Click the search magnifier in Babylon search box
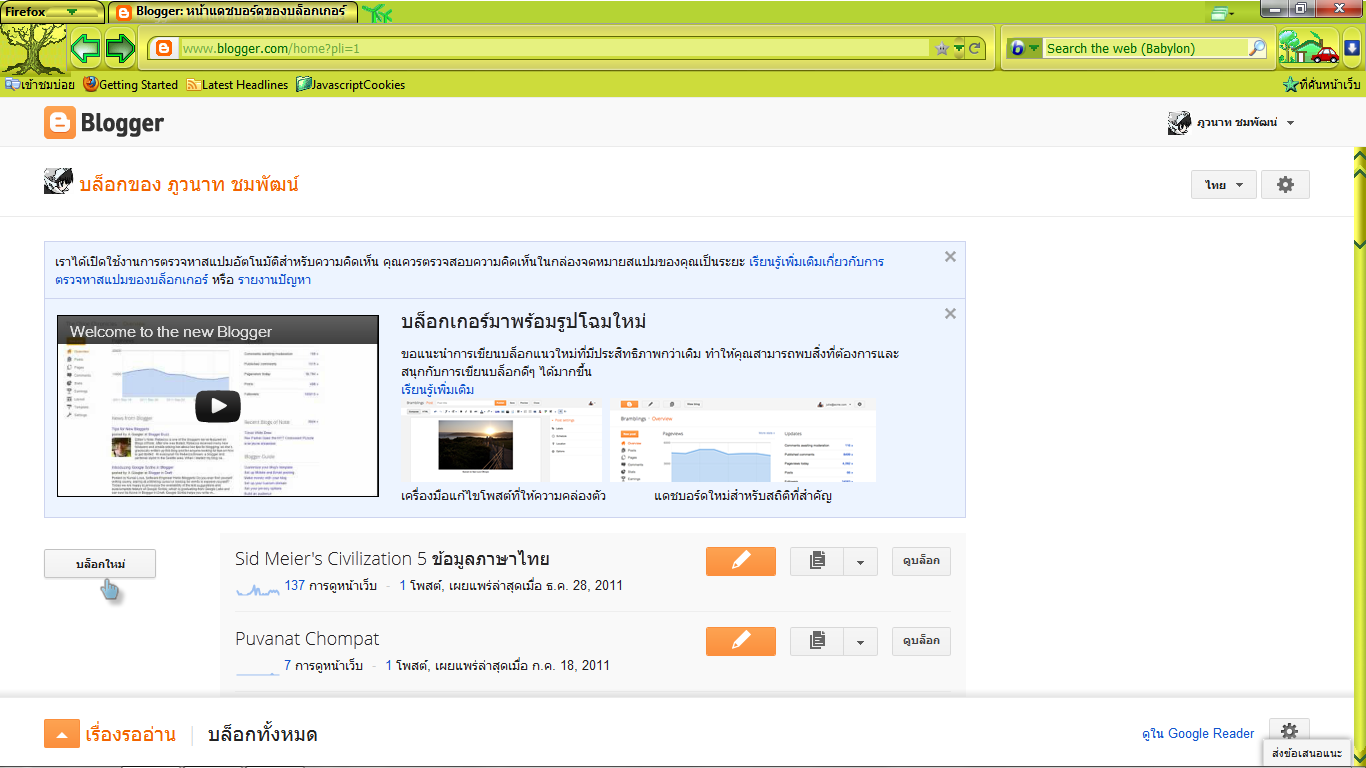This screenshot has width=1366, height=768. coord(1258,48)
